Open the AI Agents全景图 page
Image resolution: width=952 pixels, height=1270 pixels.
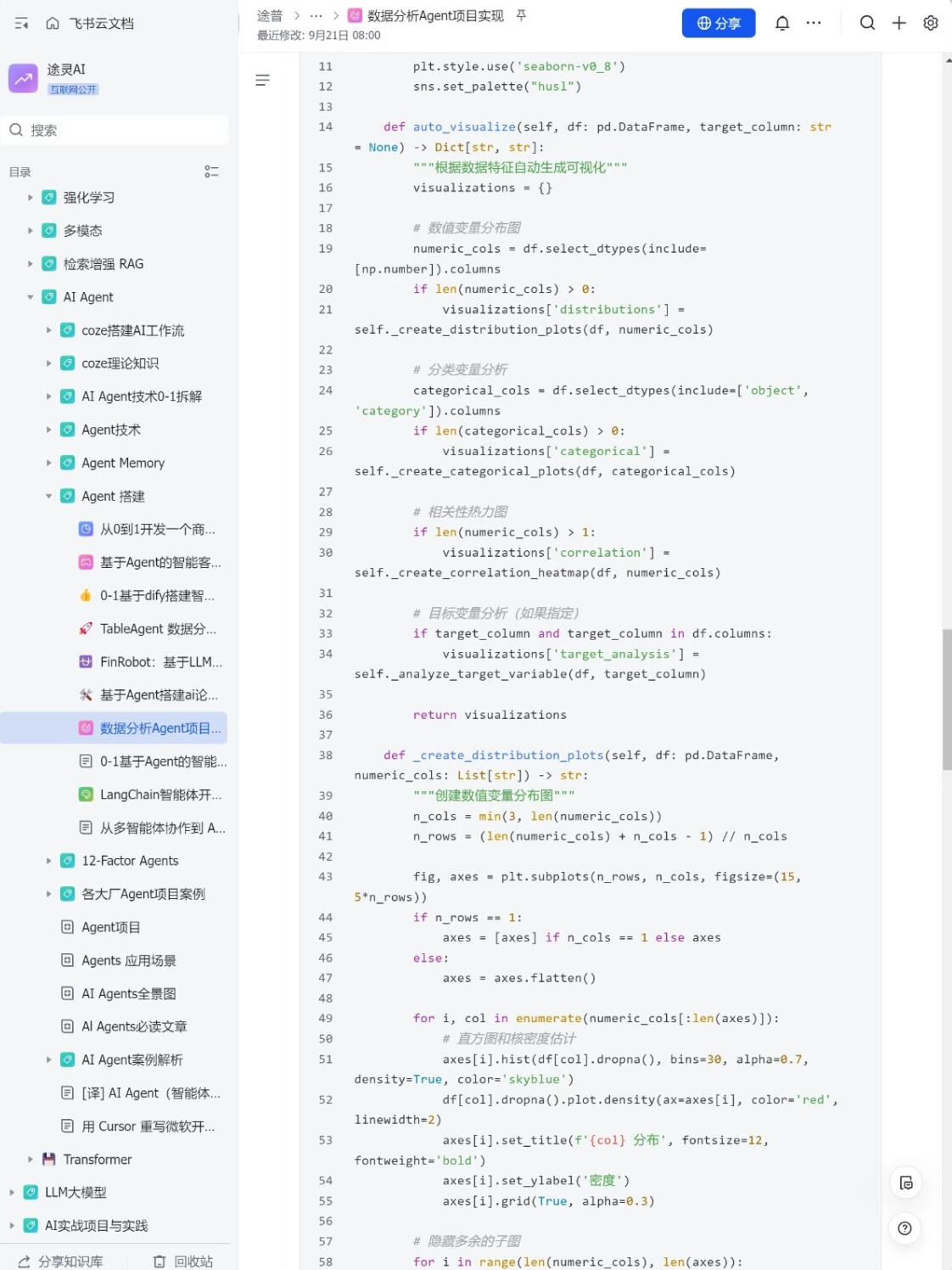(x=129, y=992)
